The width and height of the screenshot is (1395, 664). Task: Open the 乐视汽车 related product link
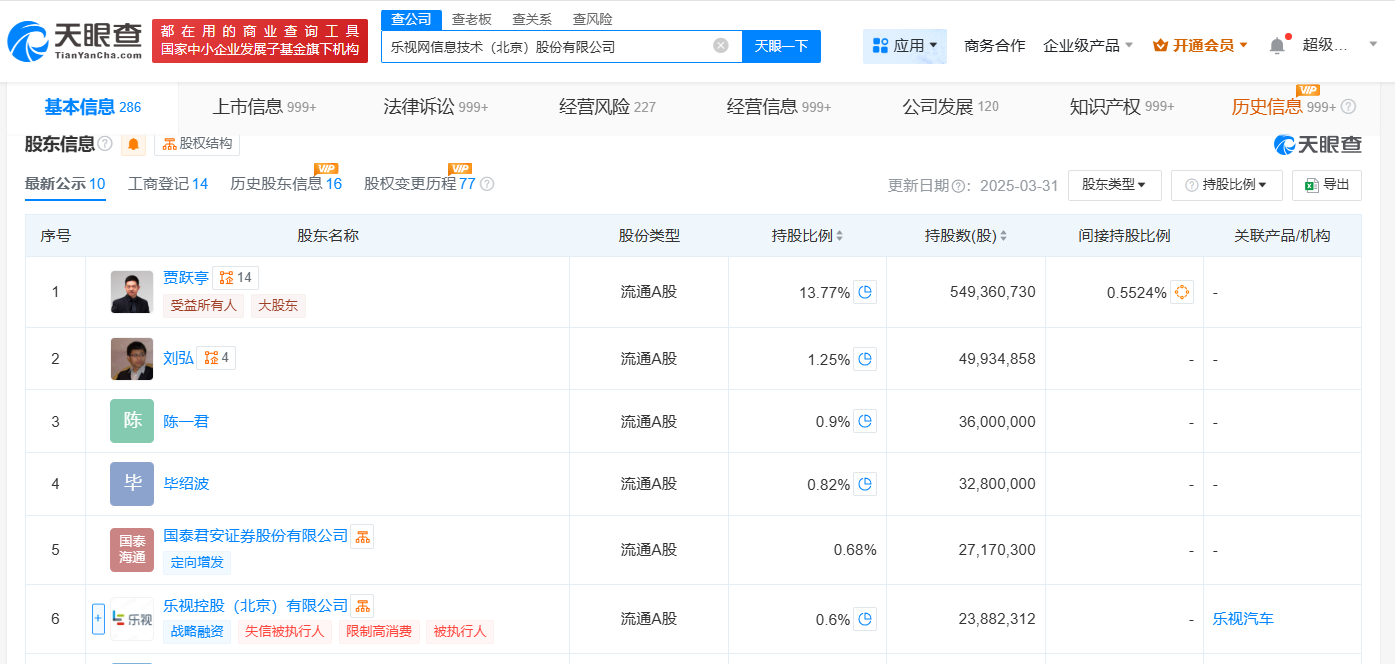point(1243,619)
